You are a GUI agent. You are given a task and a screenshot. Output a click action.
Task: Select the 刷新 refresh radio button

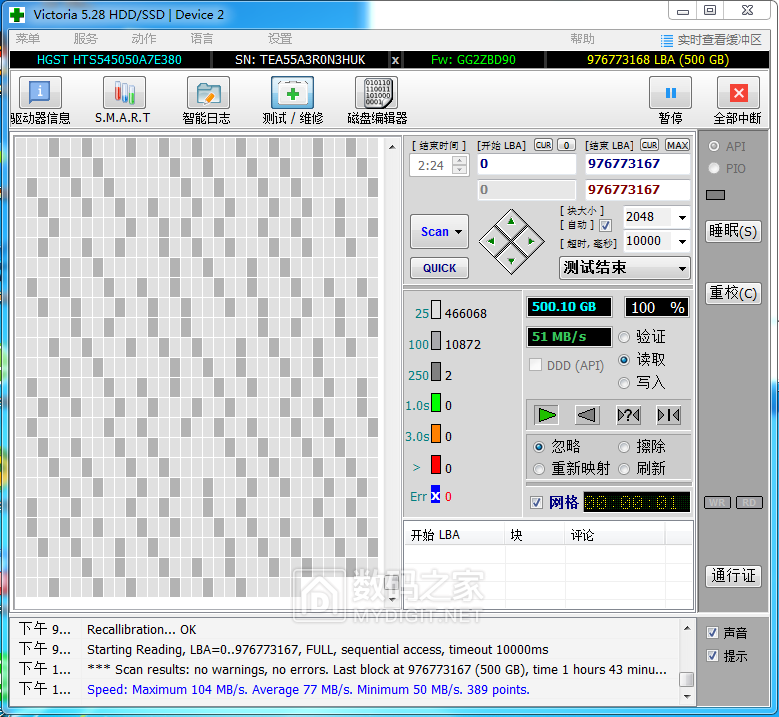(x=624, y=469)
